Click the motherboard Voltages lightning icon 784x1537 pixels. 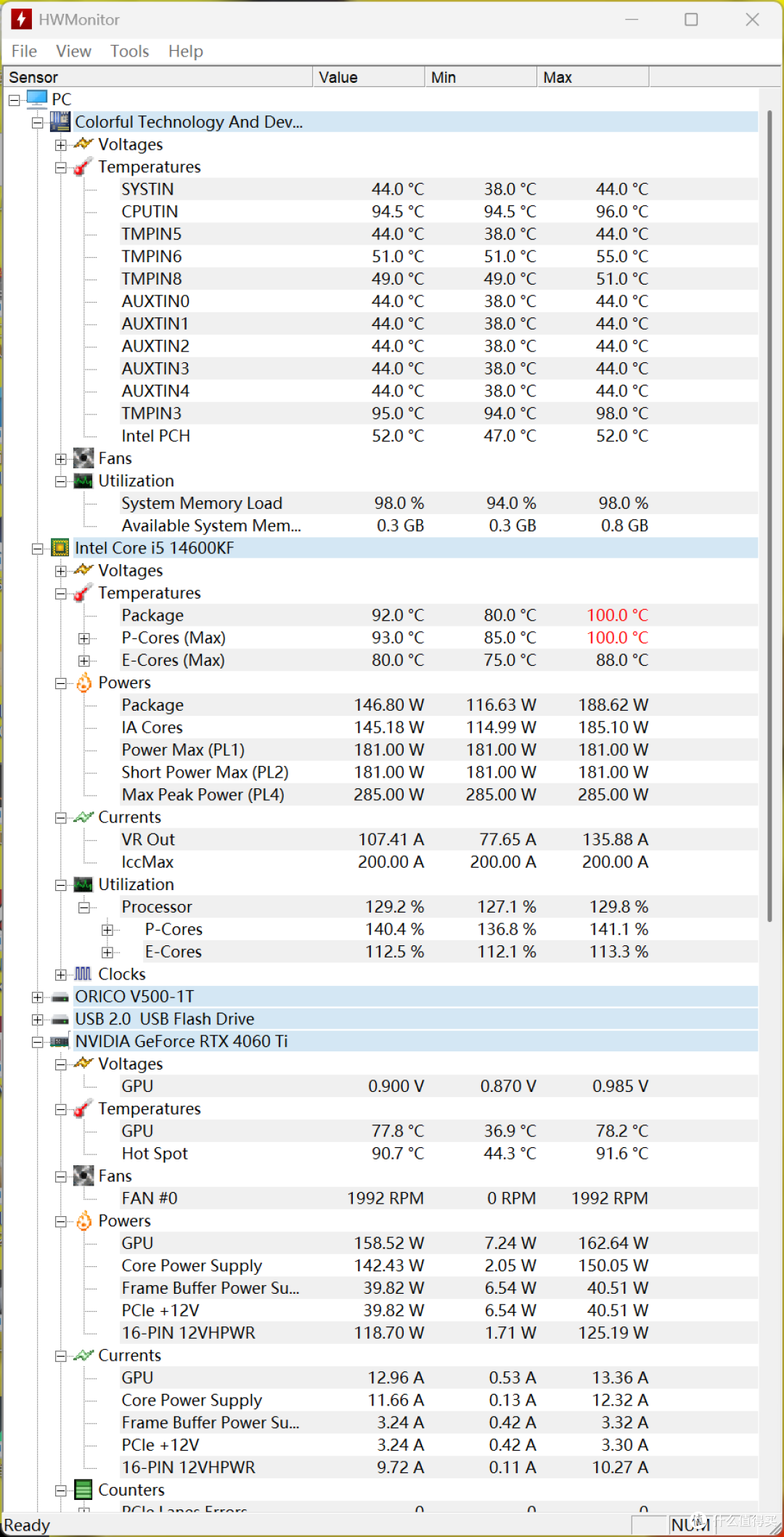[x=83, y=144]
